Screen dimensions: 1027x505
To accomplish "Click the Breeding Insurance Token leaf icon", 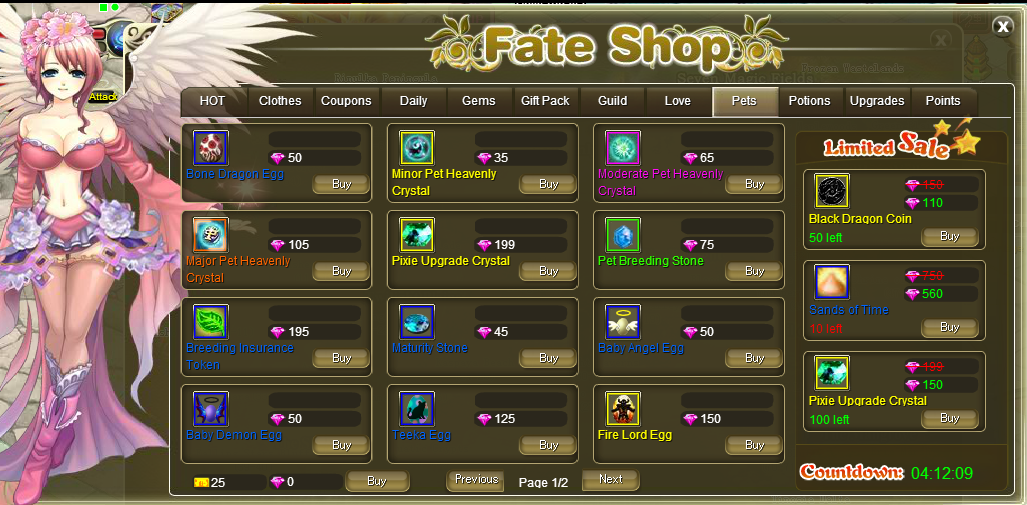I will pos(210,322).
